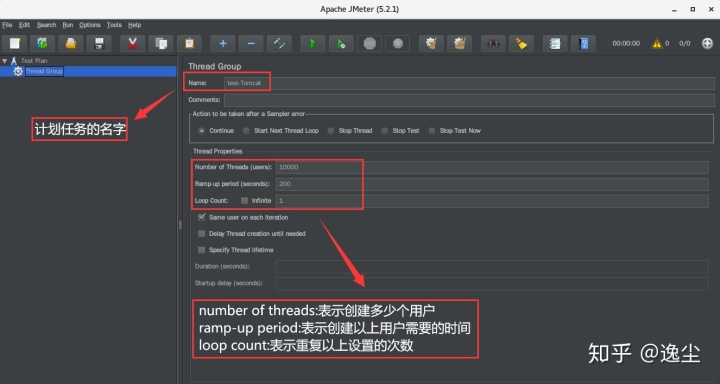
Task: Click the Cut scissors icon
Action: [133, 44]
